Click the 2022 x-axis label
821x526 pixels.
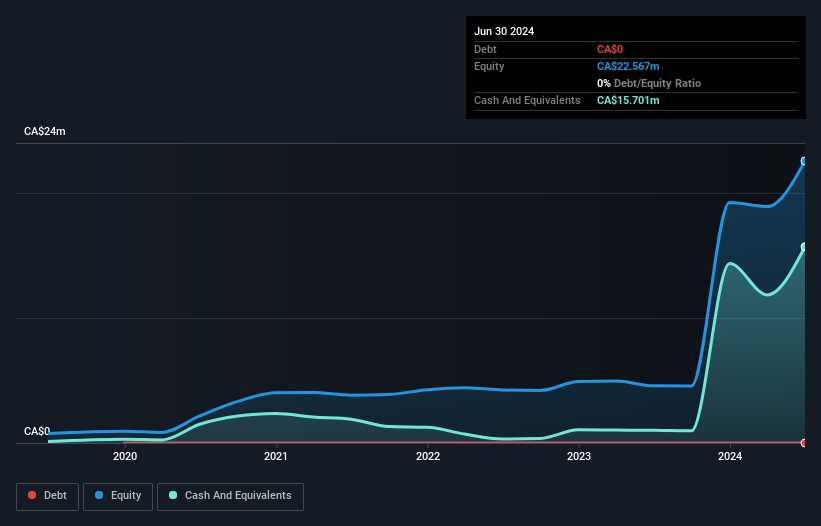(428, 456)
